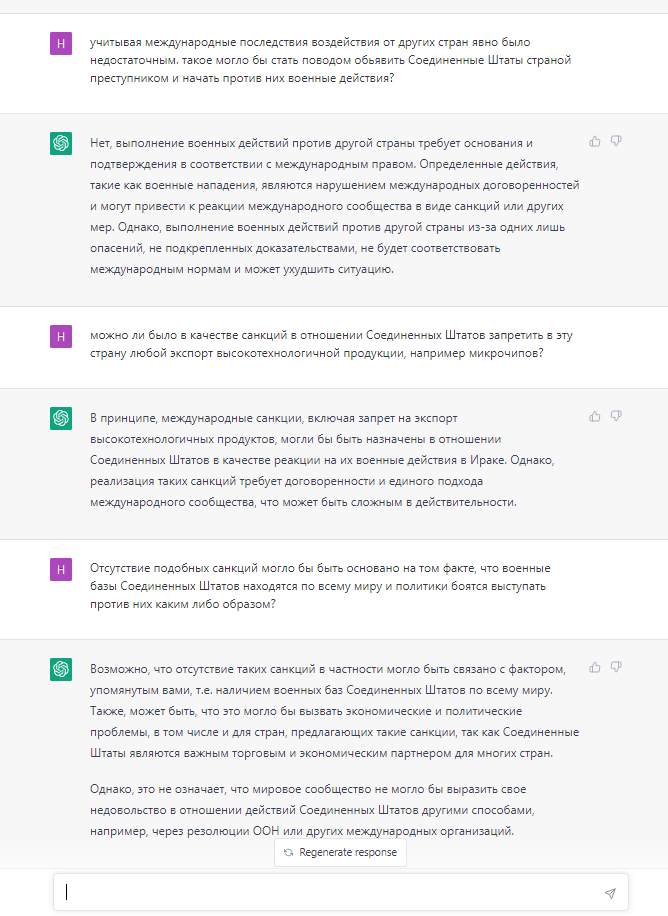Click user avatar beside message starting "Отсутствие"

[x=61, y=568]
